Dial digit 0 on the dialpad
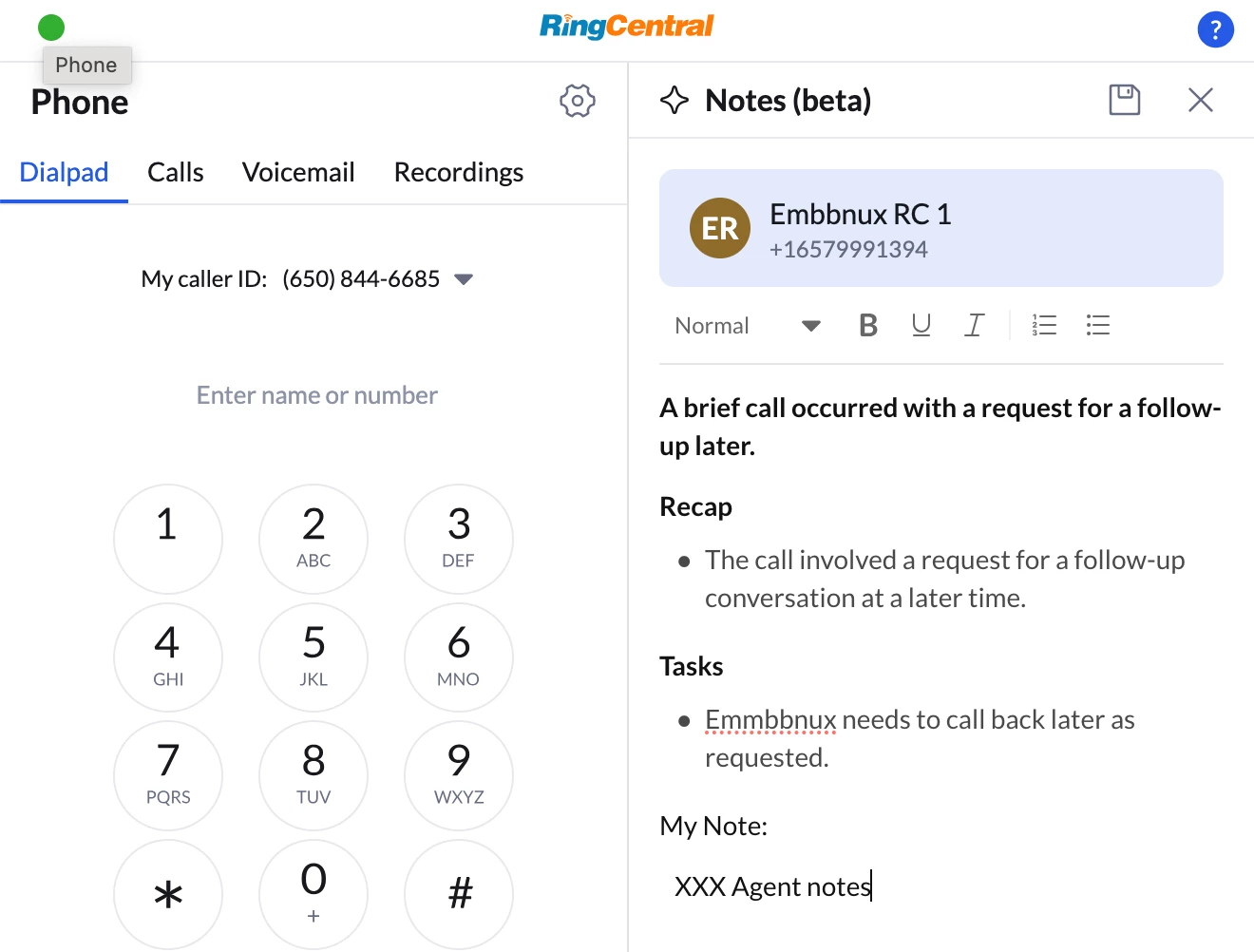1254x952 pixels. [313, 894]
